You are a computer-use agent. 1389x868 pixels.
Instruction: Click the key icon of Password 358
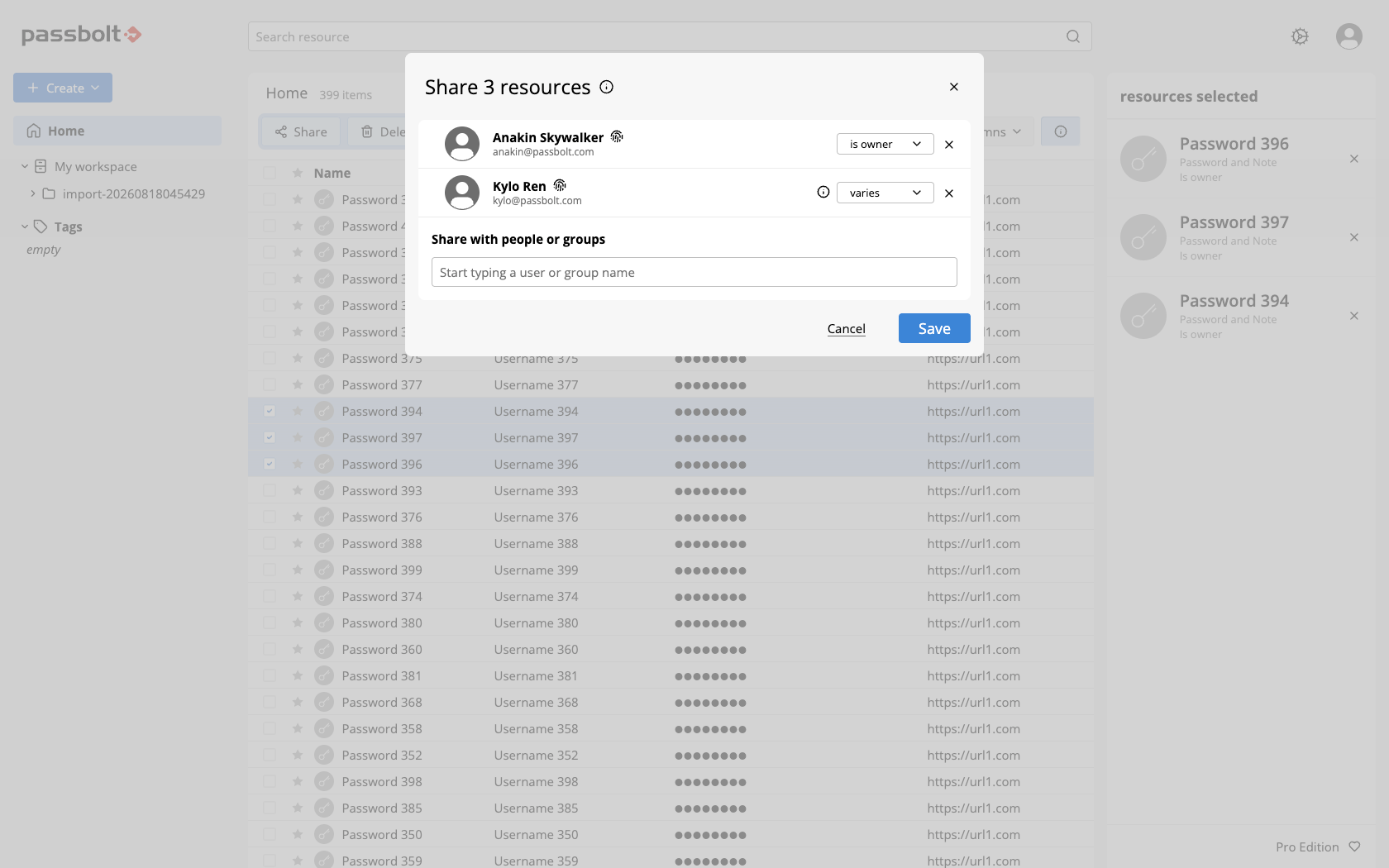point(324,728)
